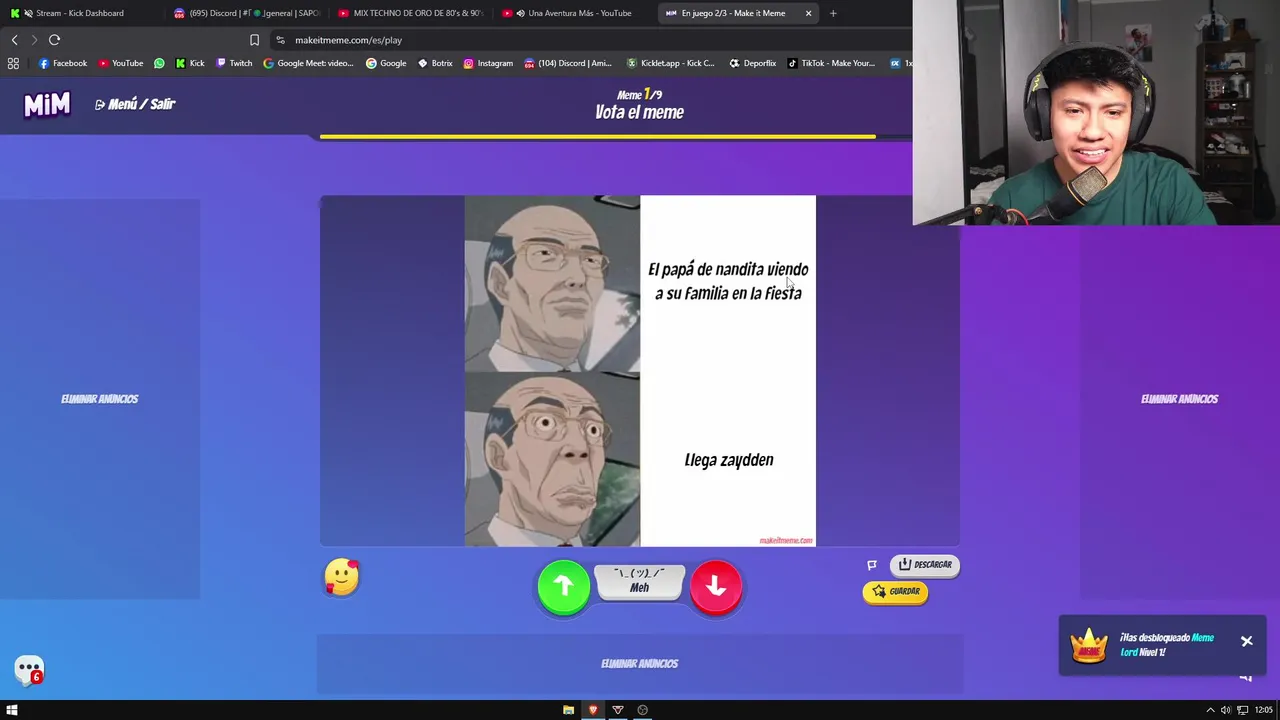Open the Botrix bookmark

435,63
